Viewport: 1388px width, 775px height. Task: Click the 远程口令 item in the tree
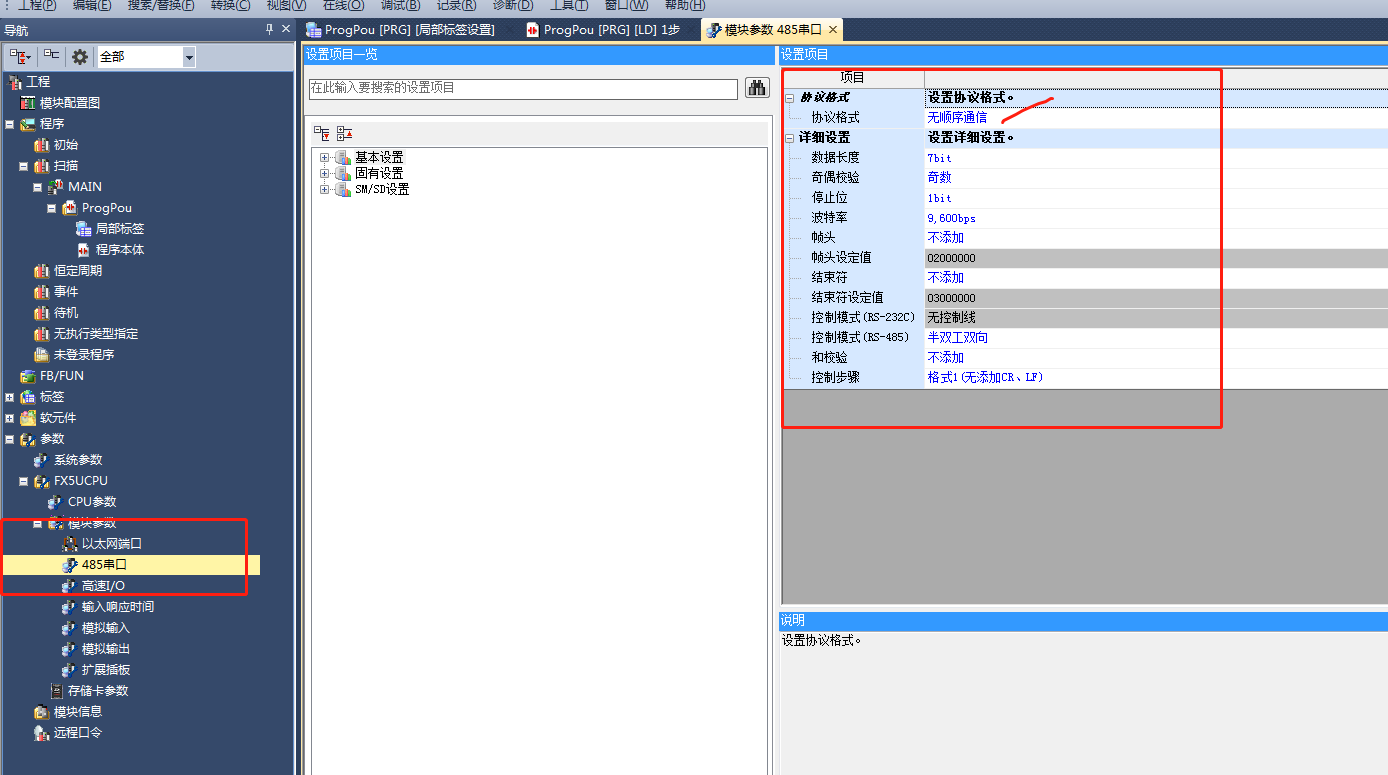click(x=77, y=733)
